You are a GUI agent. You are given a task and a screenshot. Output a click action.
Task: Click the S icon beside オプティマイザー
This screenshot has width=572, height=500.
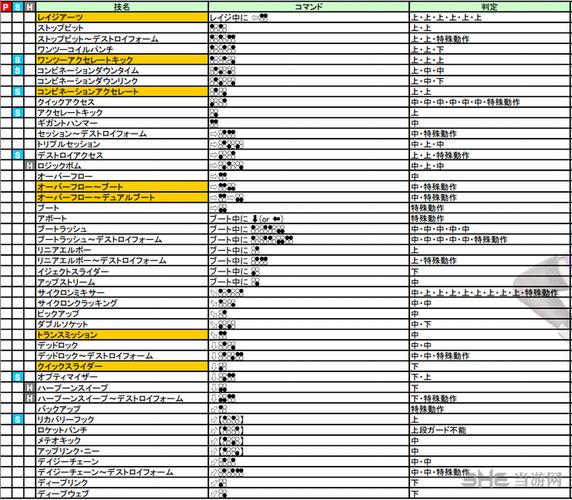click(x=18, y=377)
